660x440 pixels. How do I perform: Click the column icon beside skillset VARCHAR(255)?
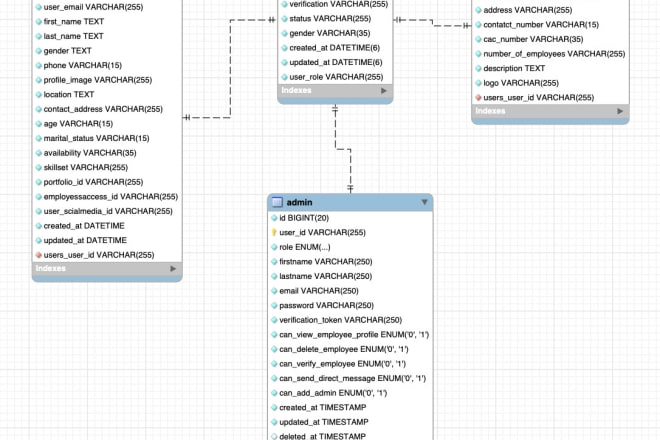coord(39,168)
